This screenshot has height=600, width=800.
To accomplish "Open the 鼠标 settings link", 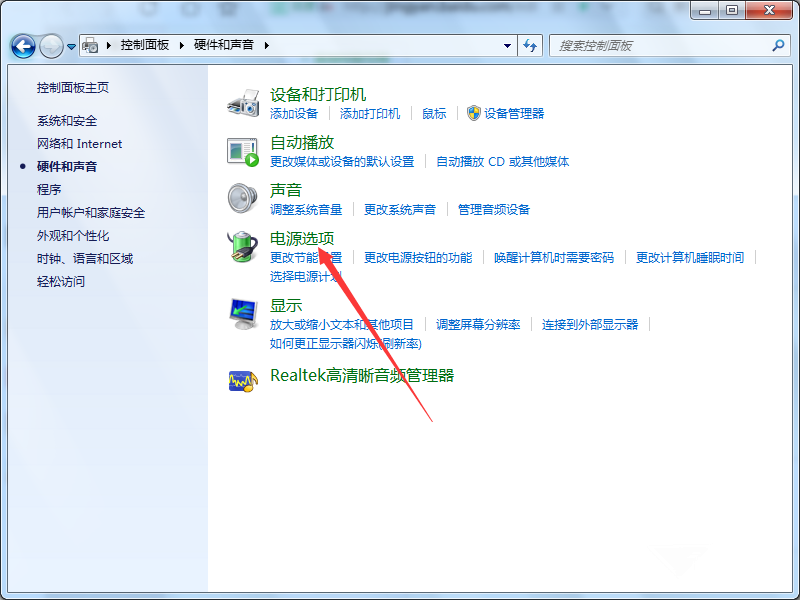I will pos(434,113).
